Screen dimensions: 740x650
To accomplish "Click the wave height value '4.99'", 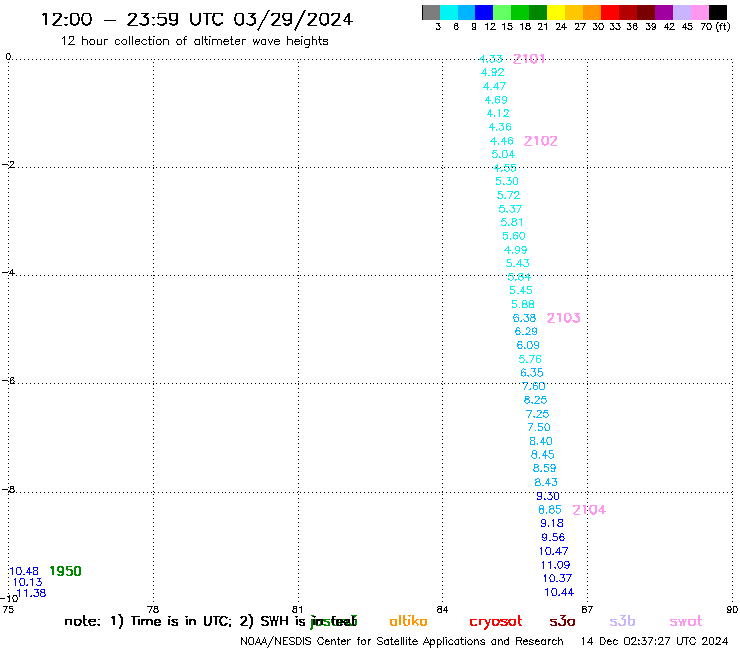I will pyautogui.click(x=515, y=250).
